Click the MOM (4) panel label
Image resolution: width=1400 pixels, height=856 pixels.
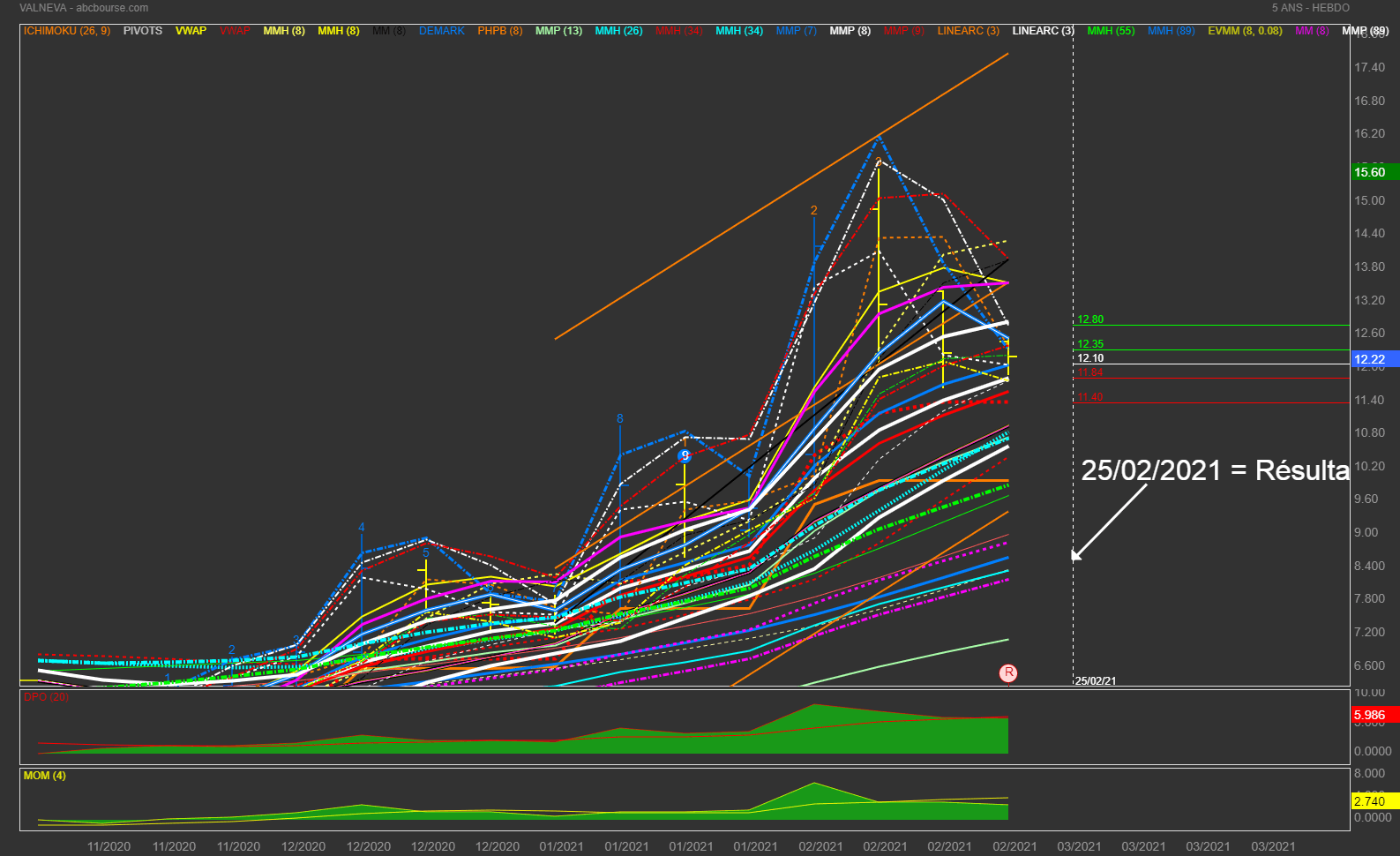45,776
